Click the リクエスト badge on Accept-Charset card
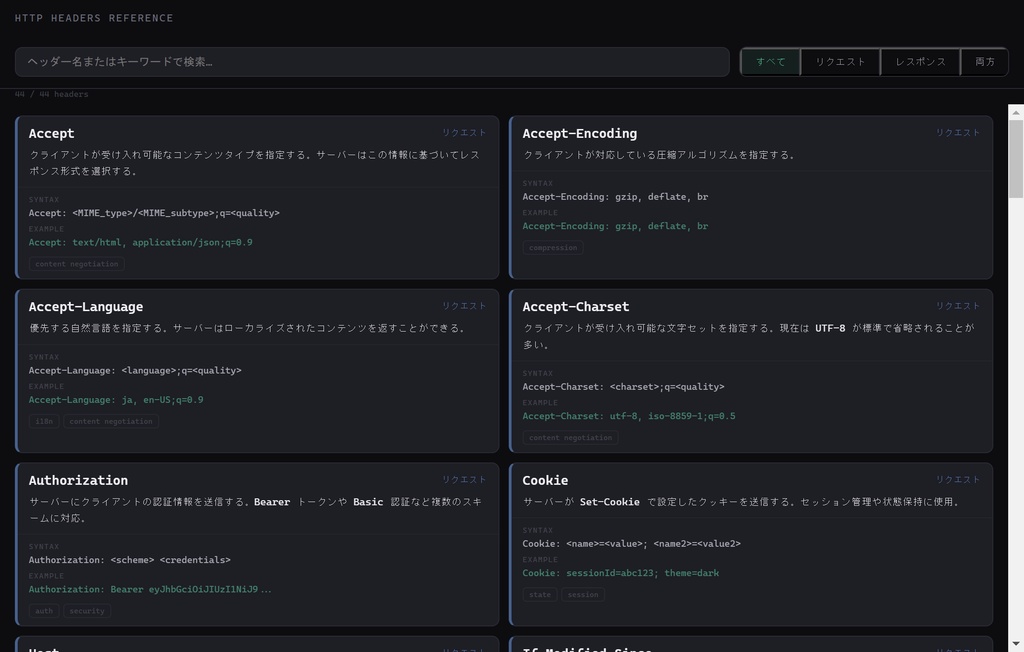This screenshot has width=1024, height=652. [x=957, y=306]
